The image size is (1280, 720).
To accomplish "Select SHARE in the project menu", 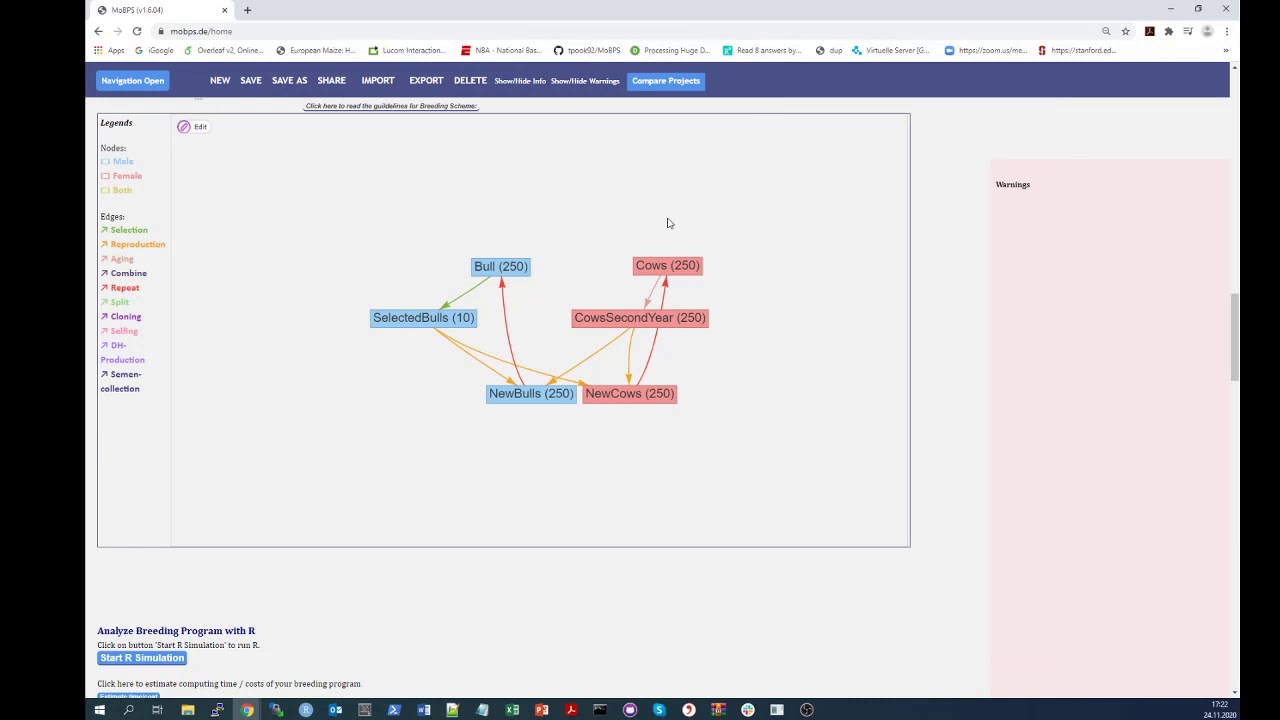I will pos(331,81).
